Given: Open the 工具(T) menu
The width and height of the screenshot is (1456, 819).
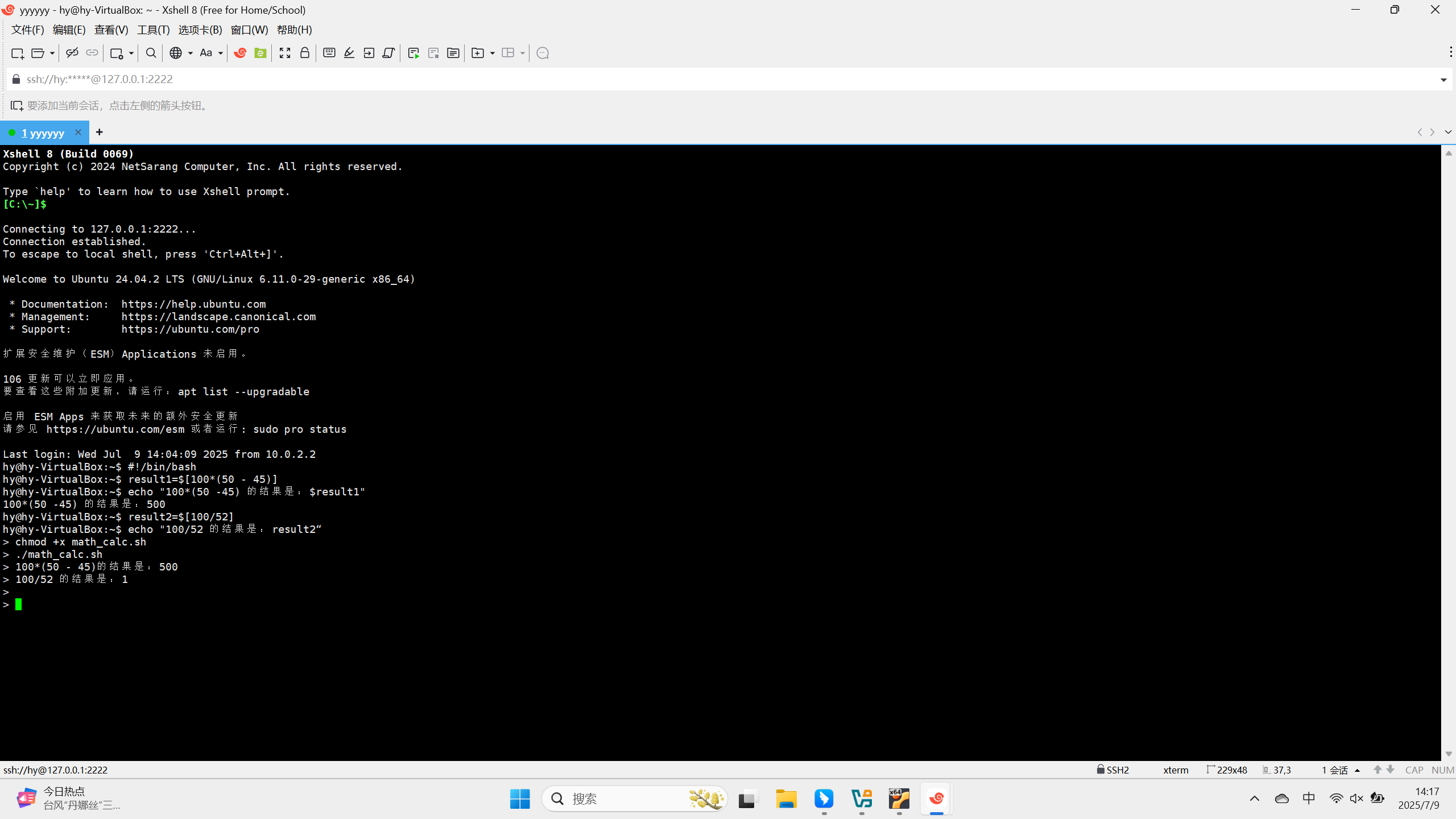Looking at the screenshot, I should pos(153,30).
